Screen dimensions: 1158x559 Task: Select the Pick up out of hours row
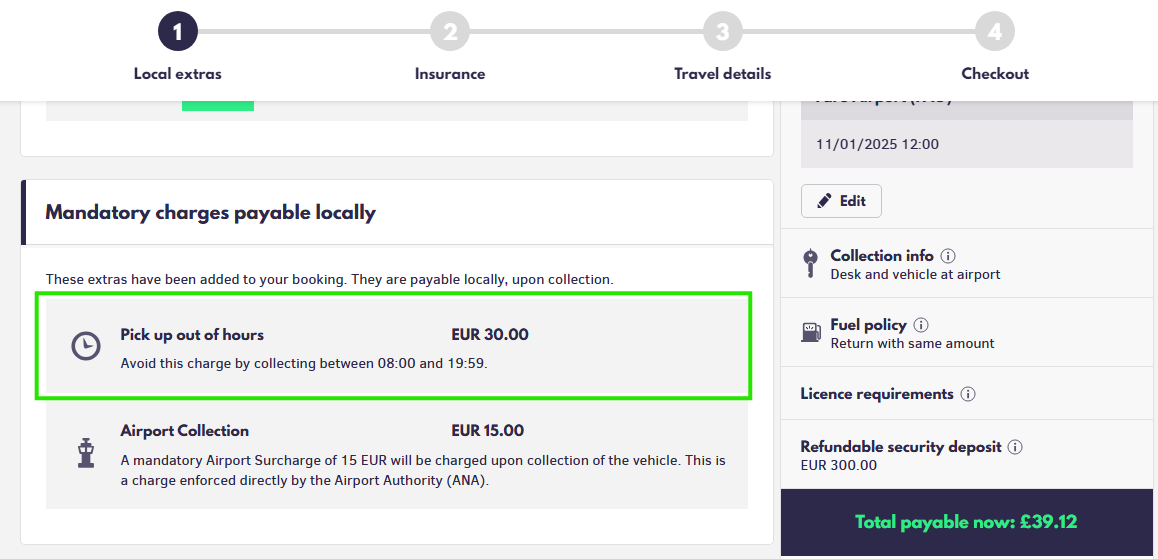[x=393, y=346]
